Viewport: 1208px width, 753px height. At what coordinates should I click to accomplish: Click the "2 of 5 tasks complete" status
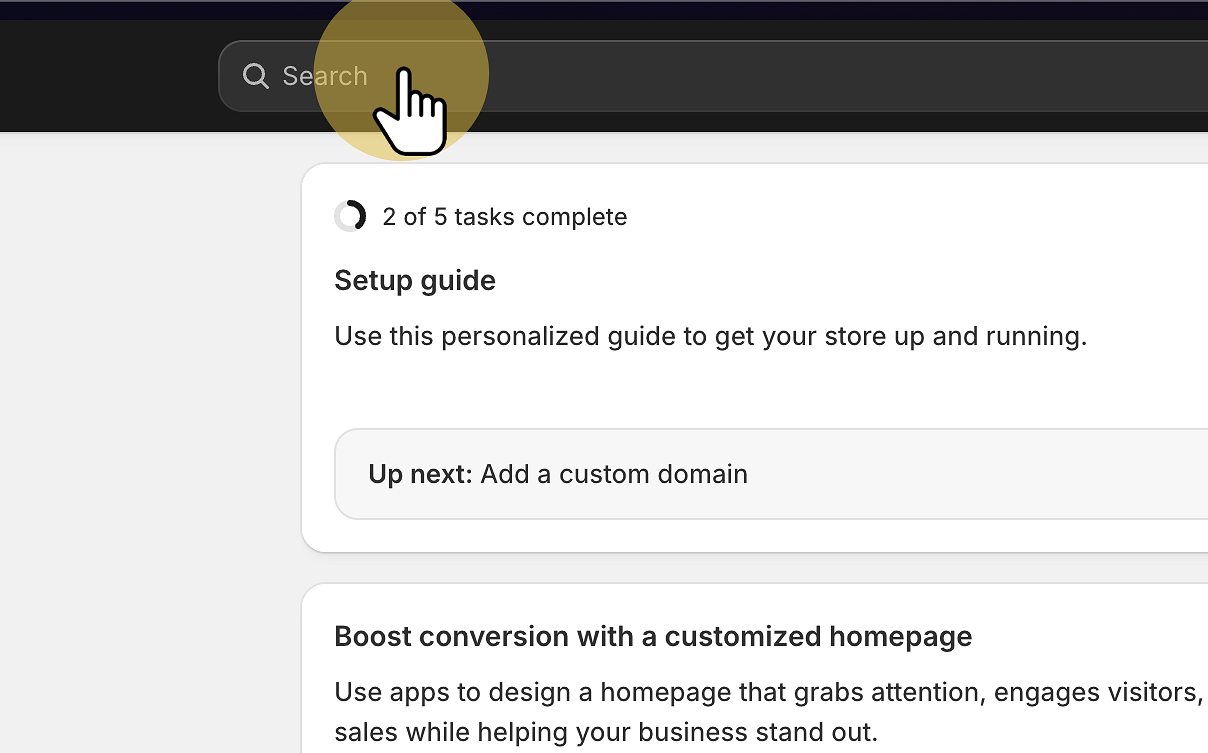point(504,217)
